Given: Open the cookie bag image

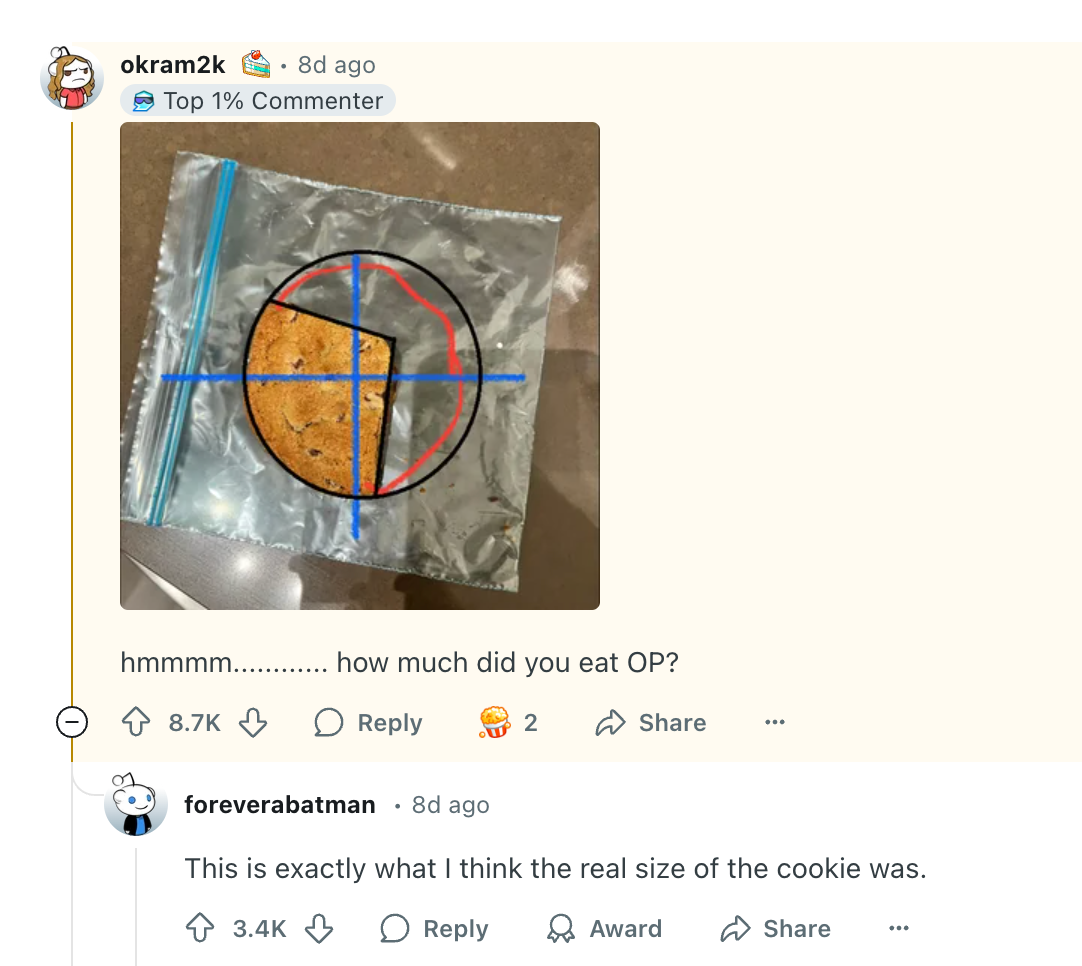Looking at the screenshot, I should 360,366.
